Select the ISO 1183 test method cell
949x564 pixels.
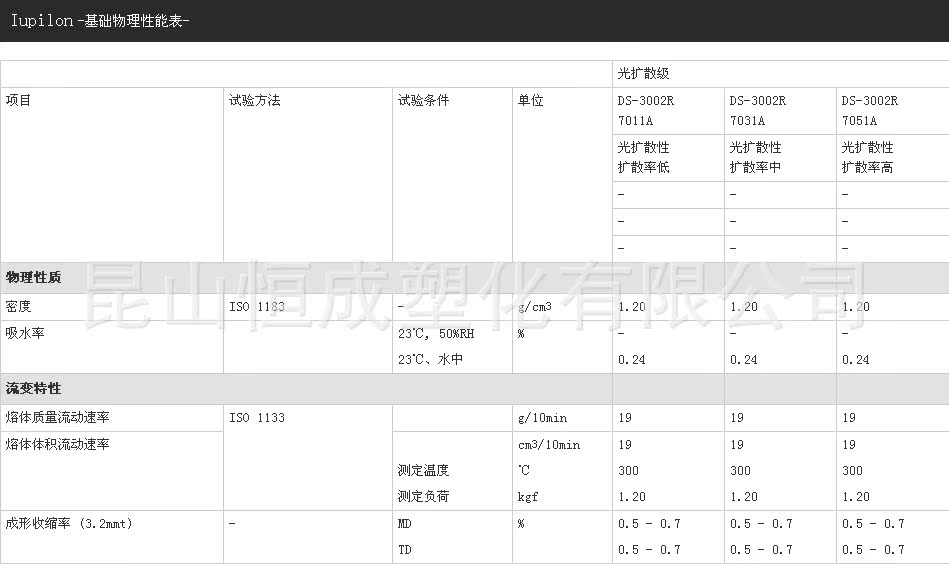tap(257, 307)
